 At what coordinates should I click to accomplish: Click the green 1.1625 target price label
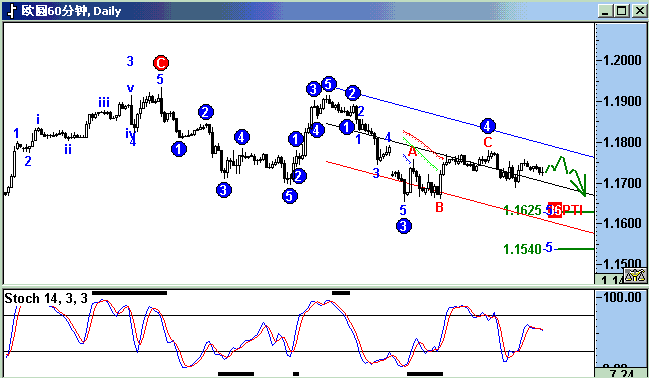pyautogui.click(x=522, y=210)
